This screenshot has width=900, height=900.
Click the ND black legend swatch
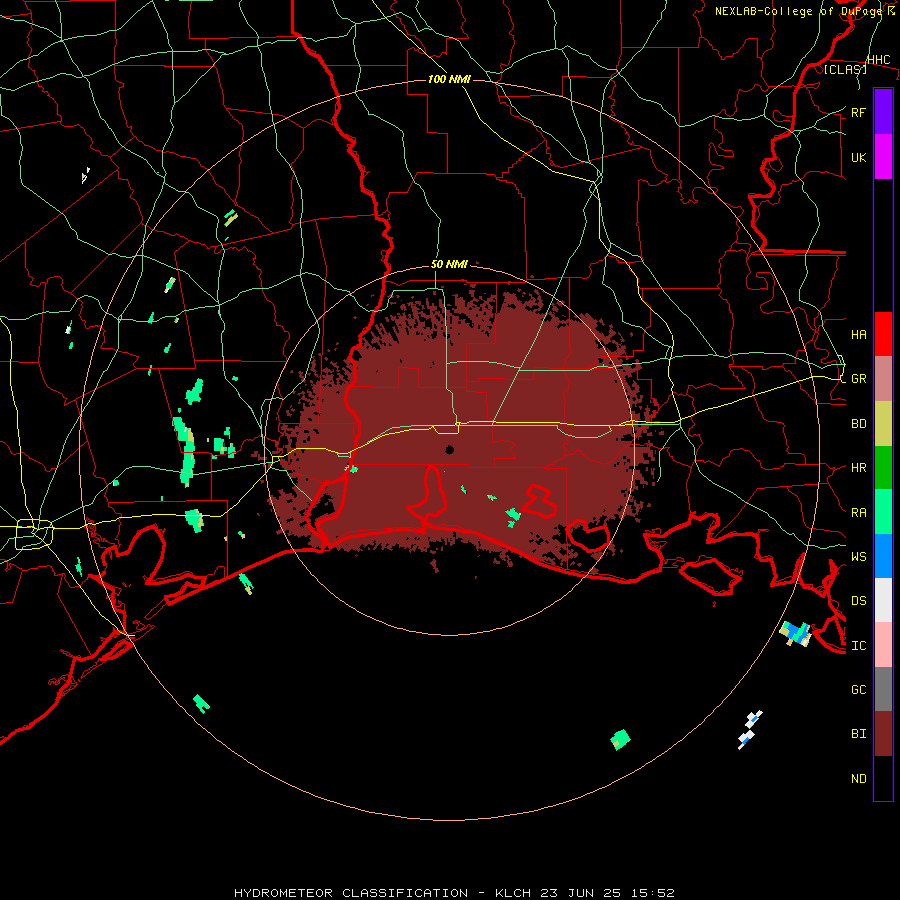click(x=883, y=778)
